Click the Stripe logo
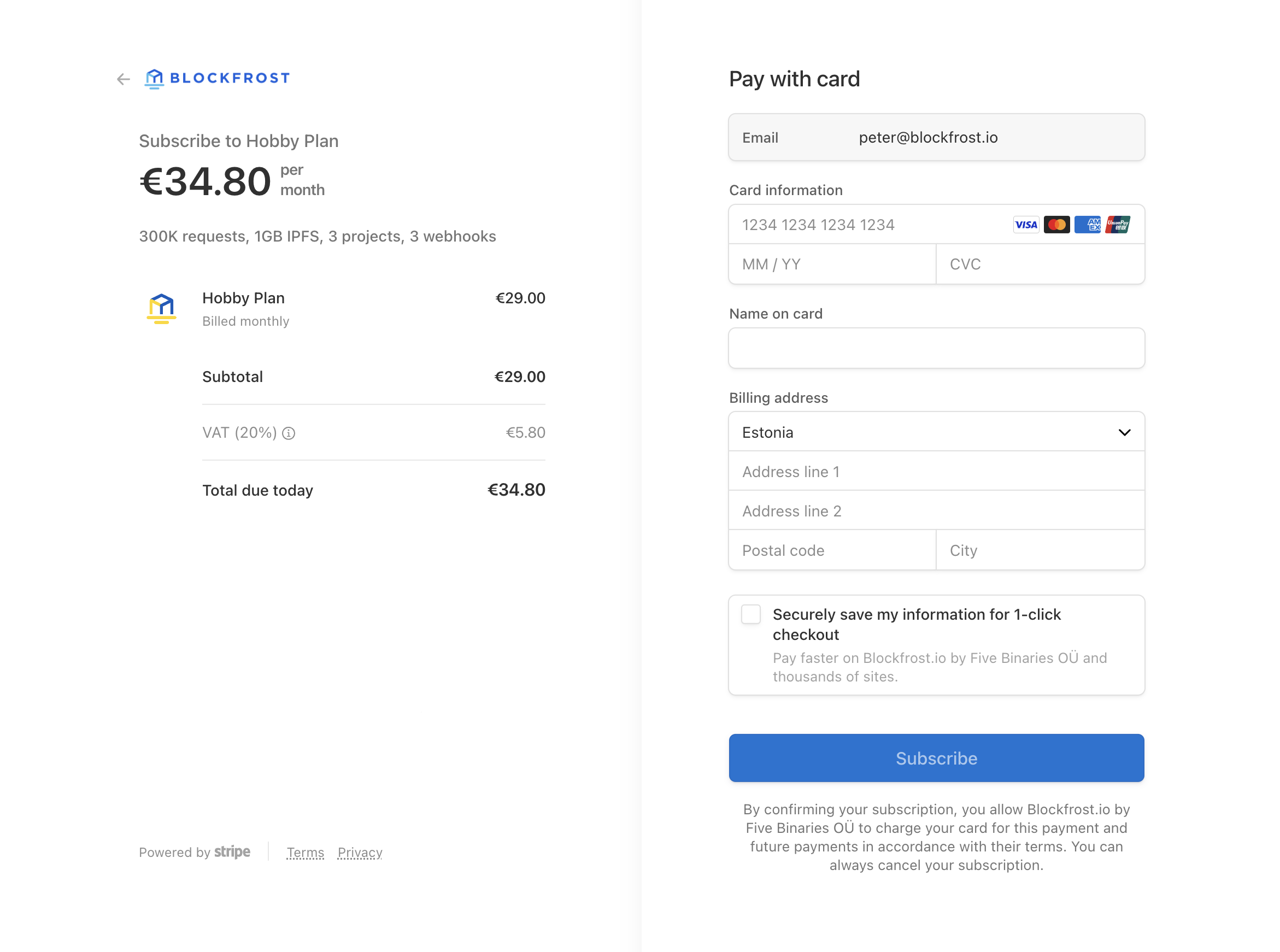 click(232, 852)
